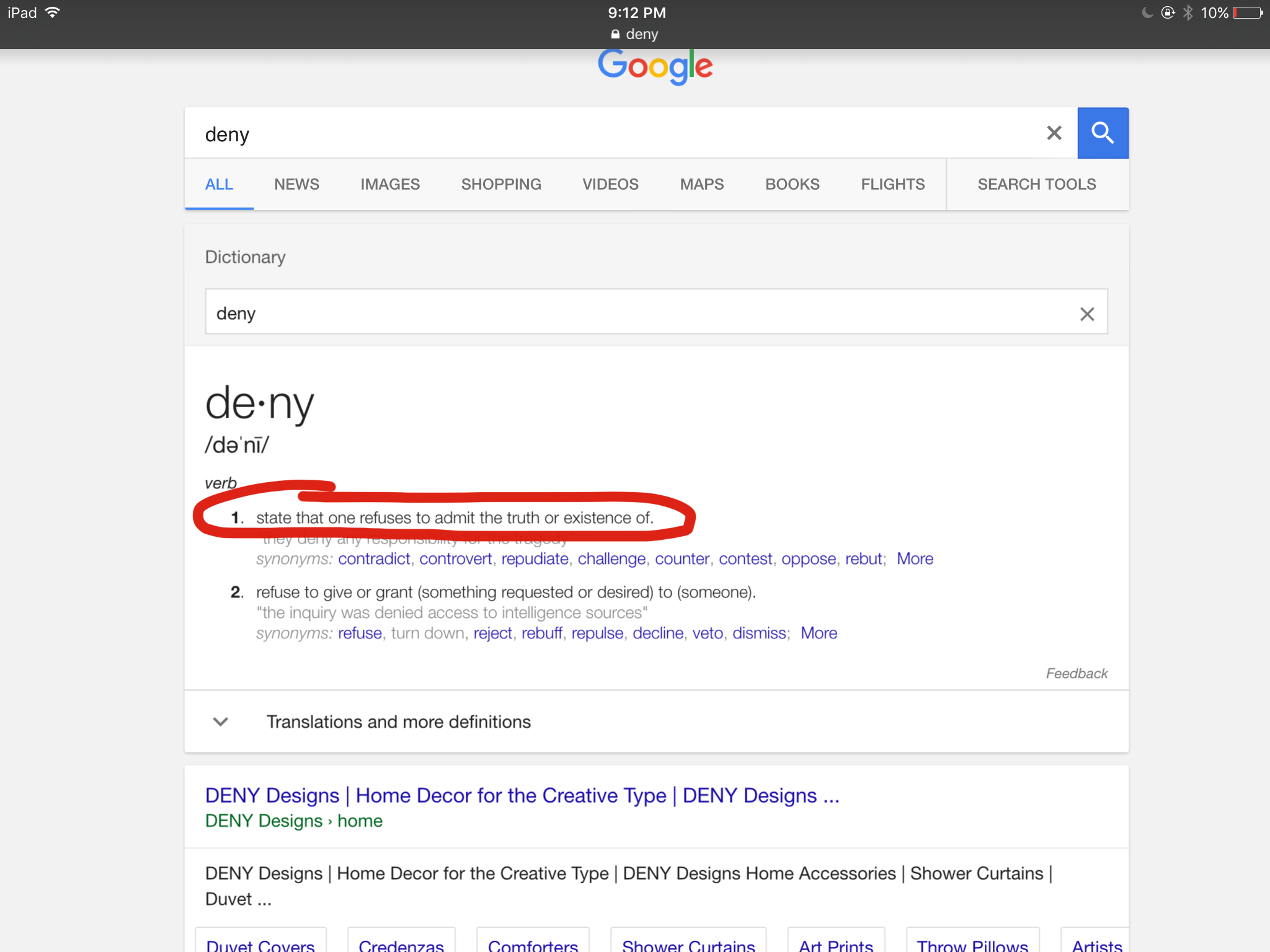Clear the main search box text

[1054, 133]
